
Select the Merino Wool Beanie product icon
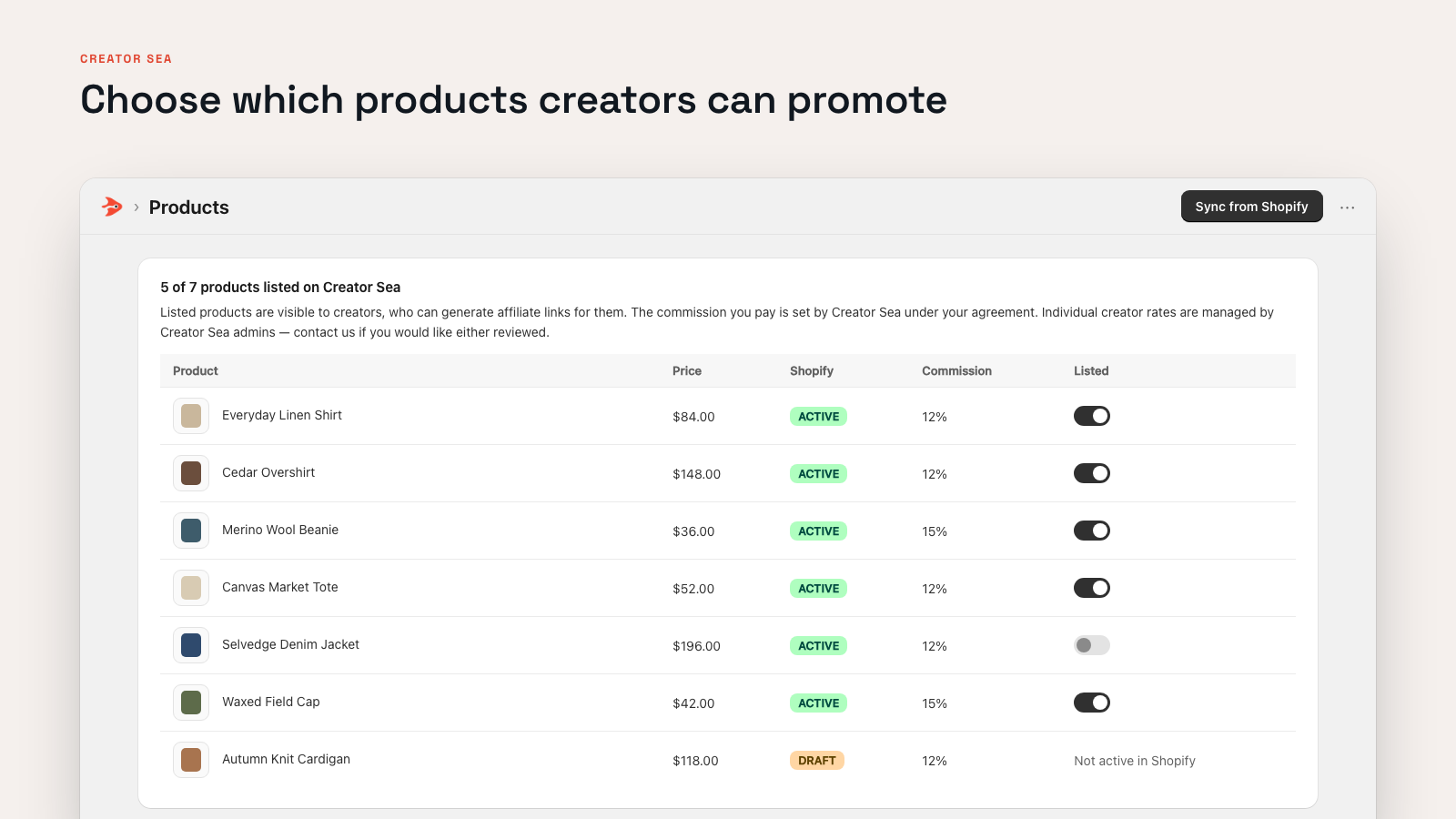coord(191,531)
